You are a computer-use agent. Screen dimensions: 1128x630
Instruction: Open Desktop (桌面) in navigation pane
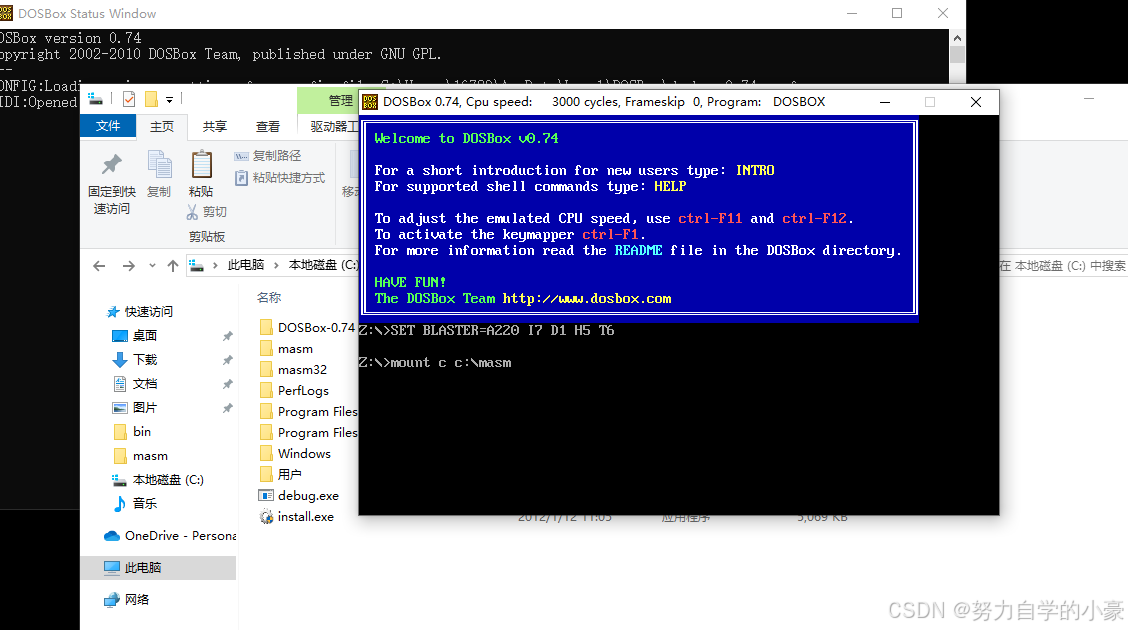(x=135, y=336)
